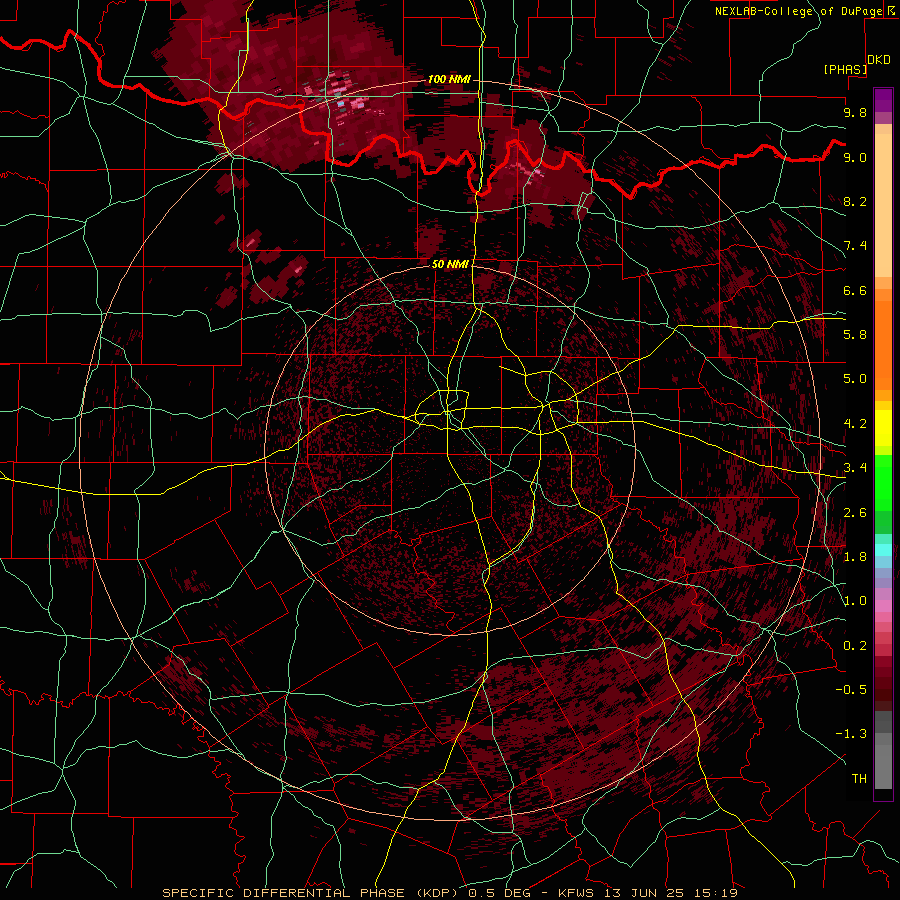The width and height of the screenshot is (900, 900).
Task: Pick the bright green band in the color scale
Action: [883, 482]
